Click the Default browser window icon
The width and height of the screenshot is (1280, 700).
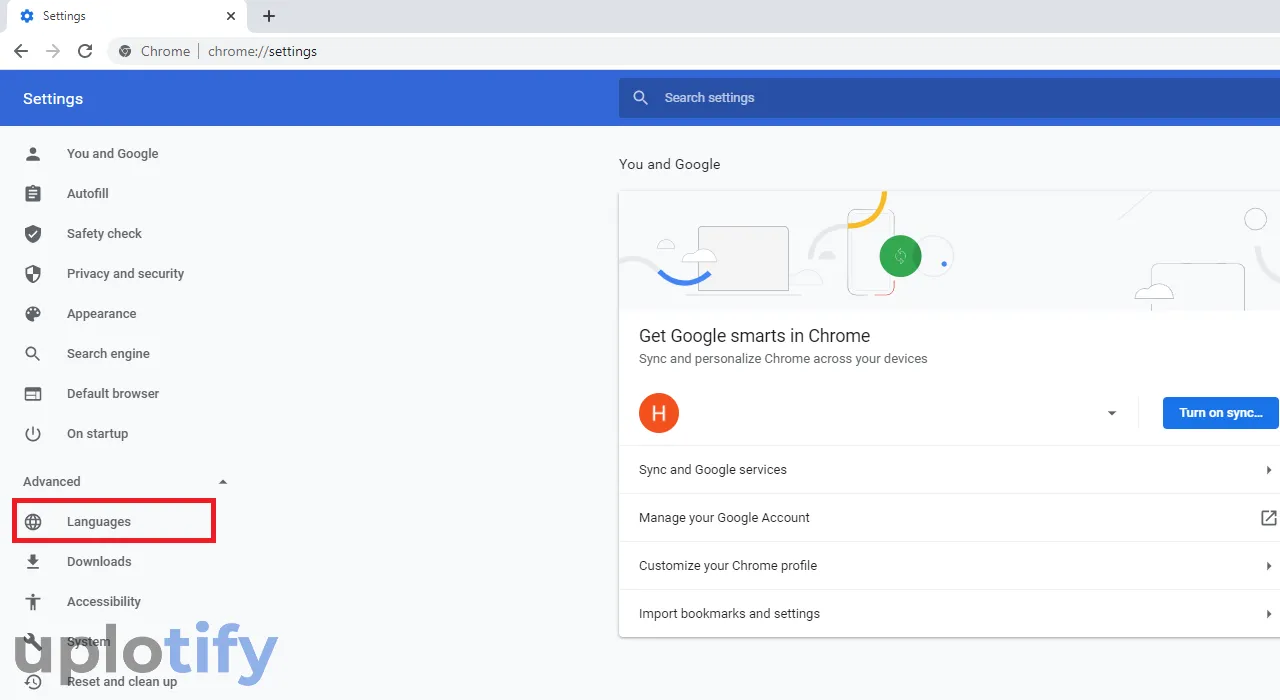pos(33,394)
